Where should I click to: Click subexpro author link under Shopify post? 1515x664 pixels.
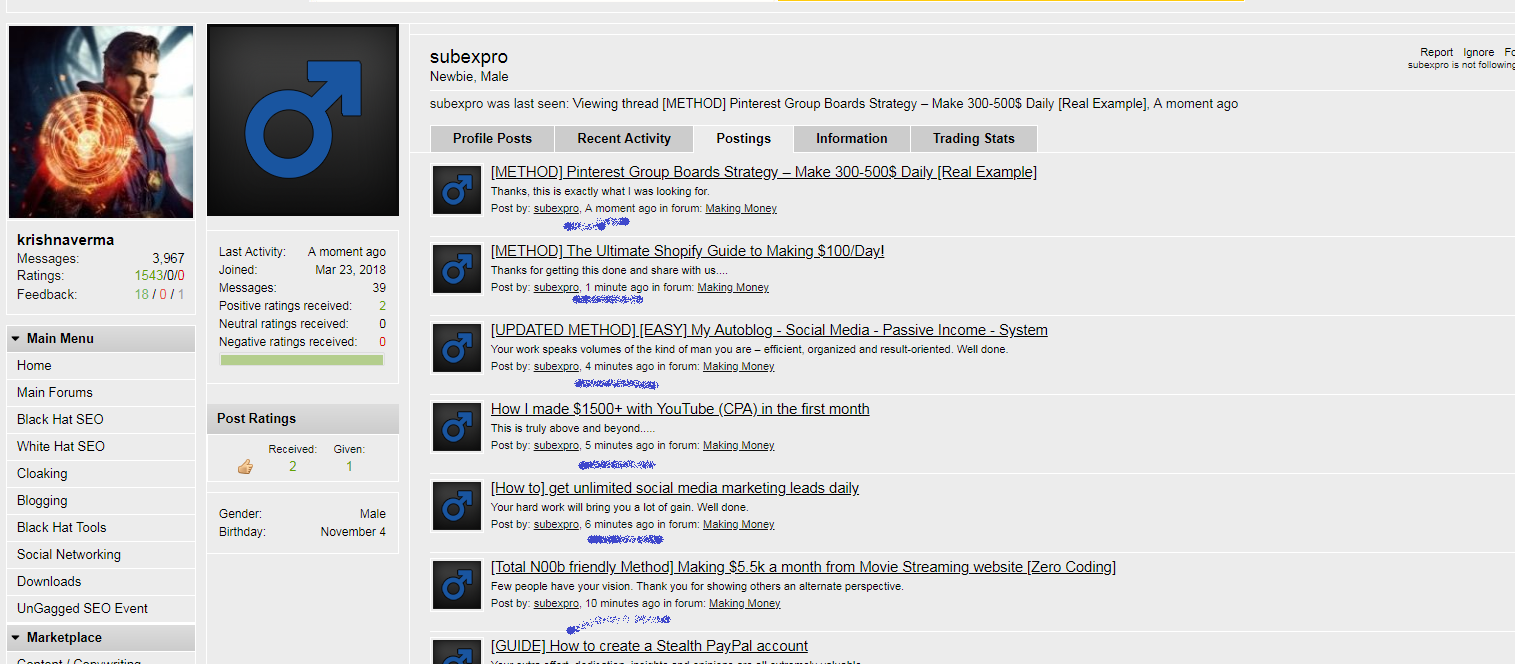click(556, 288)
